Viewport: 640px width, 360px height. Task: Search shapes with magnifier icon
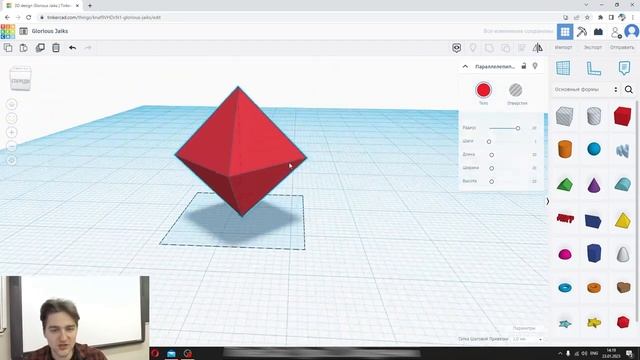pyautogui.click(x=629, y=89)
